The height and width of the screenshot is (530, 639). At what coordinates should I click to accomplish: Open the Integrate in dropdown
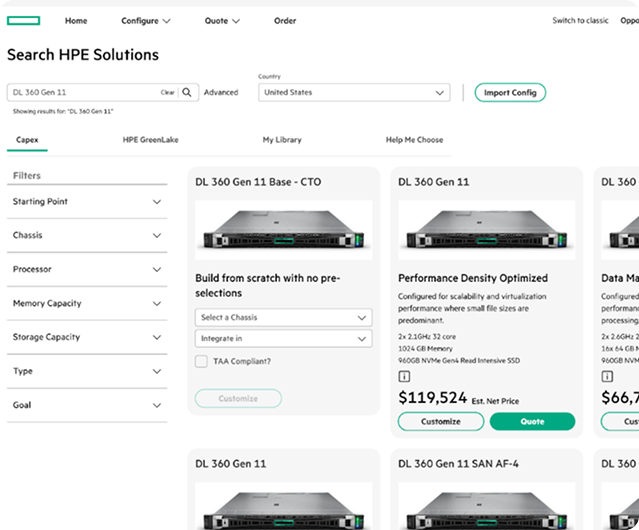[284, 339]
